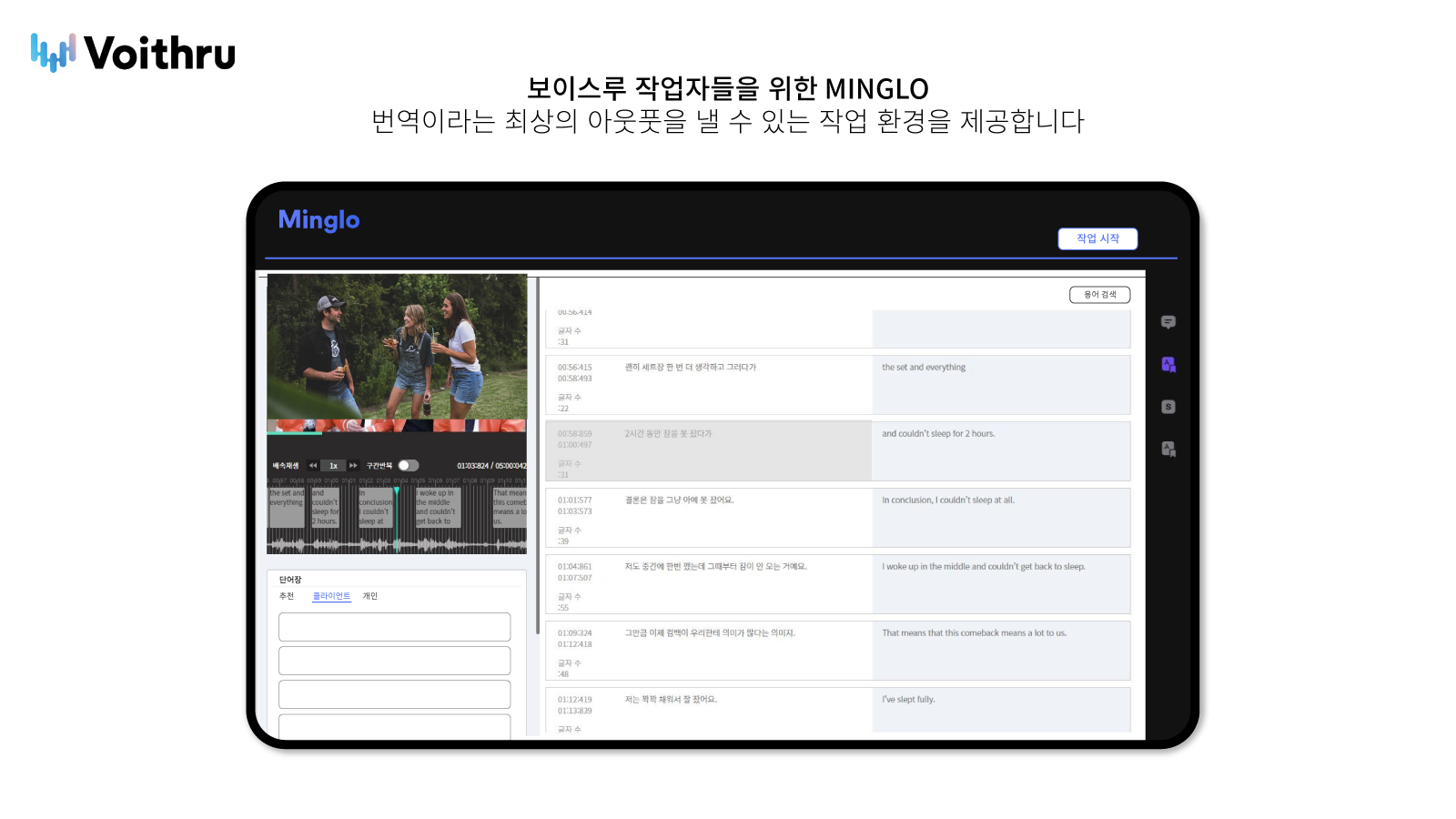Click source text beginning '그만큼 이제 컴백이'

click(710, 633)
